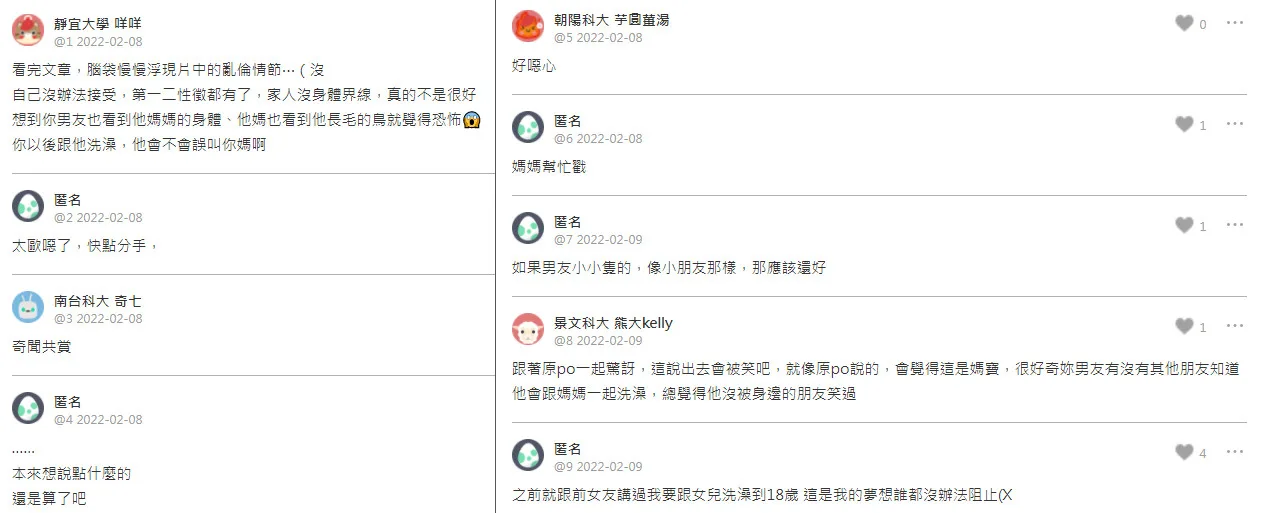Click the @9 2022-02-09 comment timestamp
This screenshot has width=1262, height=513.
(x=598, y=467)
